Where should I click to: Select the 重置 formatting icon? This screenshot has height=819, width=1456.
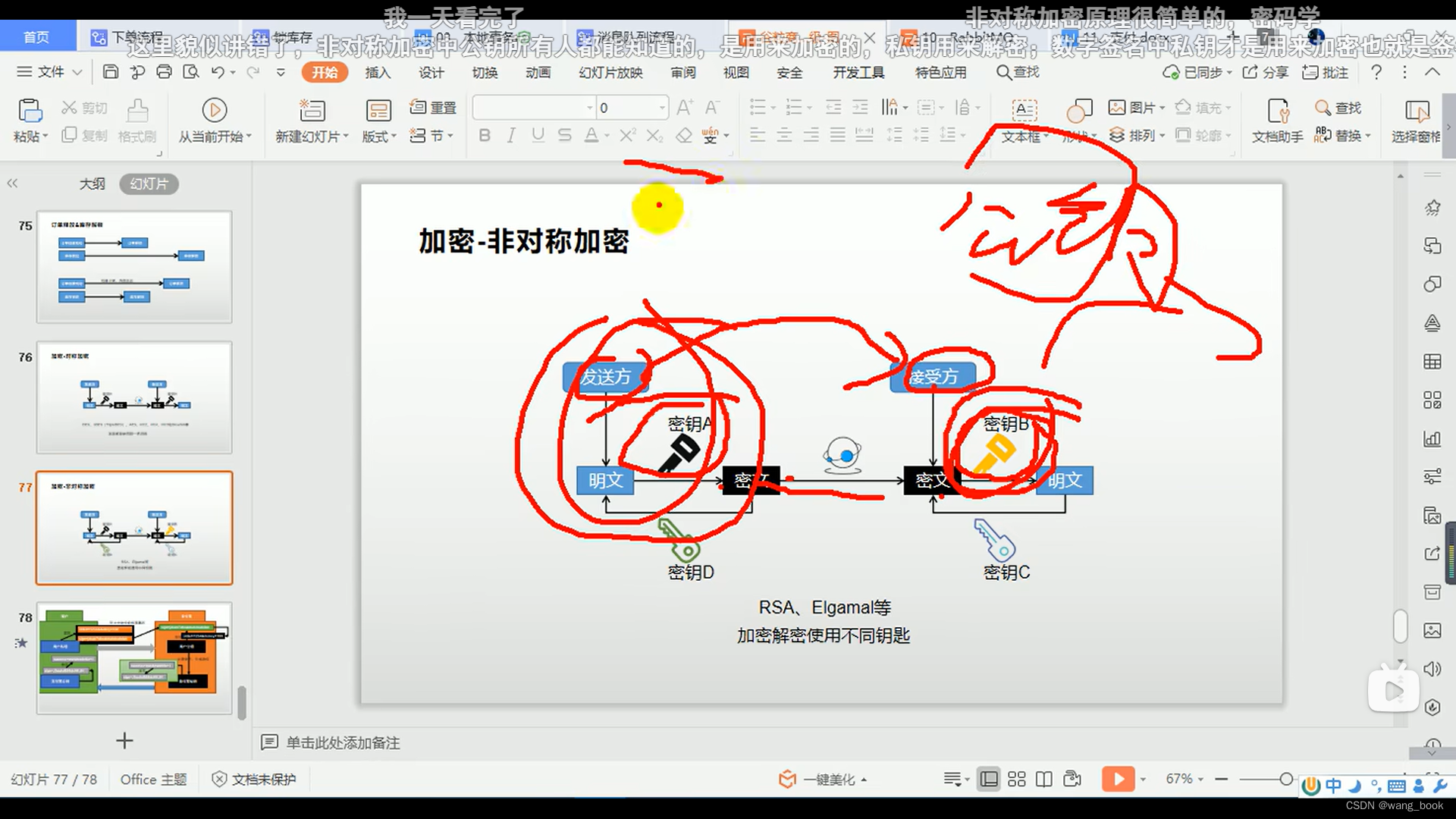434,107
